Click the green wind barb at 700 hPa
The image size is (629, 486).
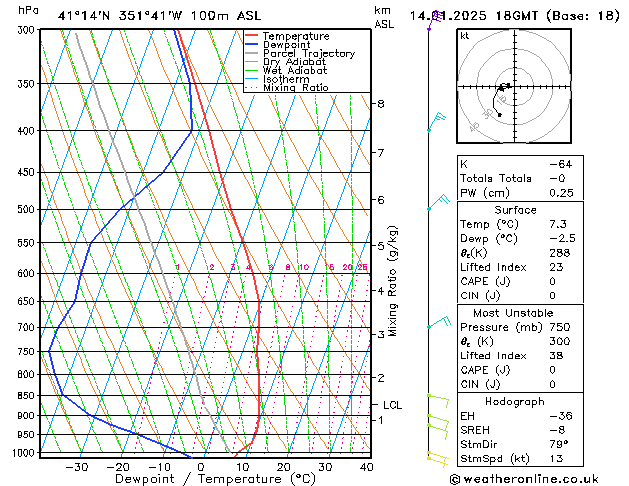pos(439,322)
